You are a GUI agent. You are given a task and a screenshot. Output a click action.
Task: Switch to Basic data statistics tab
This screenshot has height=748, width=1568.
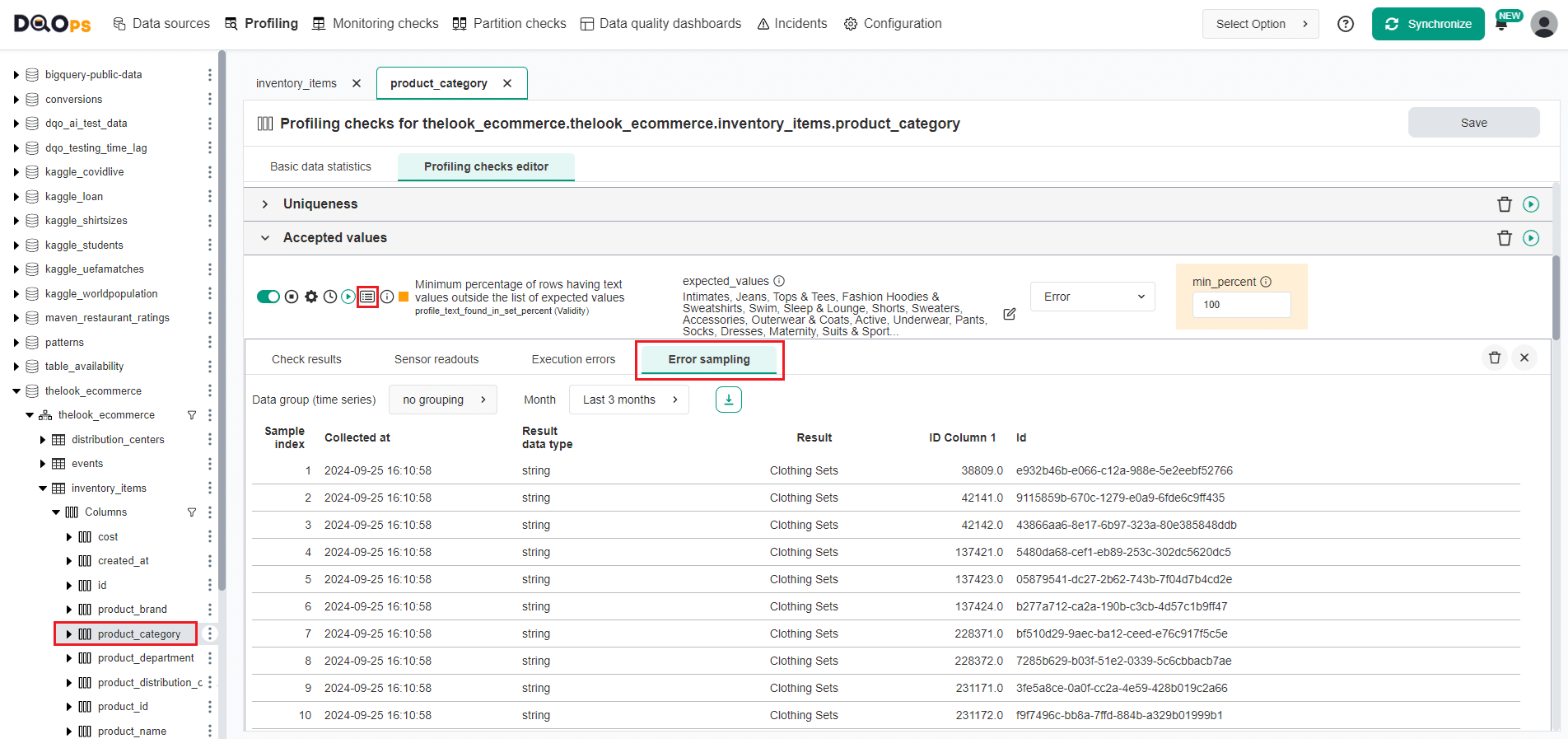[320, 166]
